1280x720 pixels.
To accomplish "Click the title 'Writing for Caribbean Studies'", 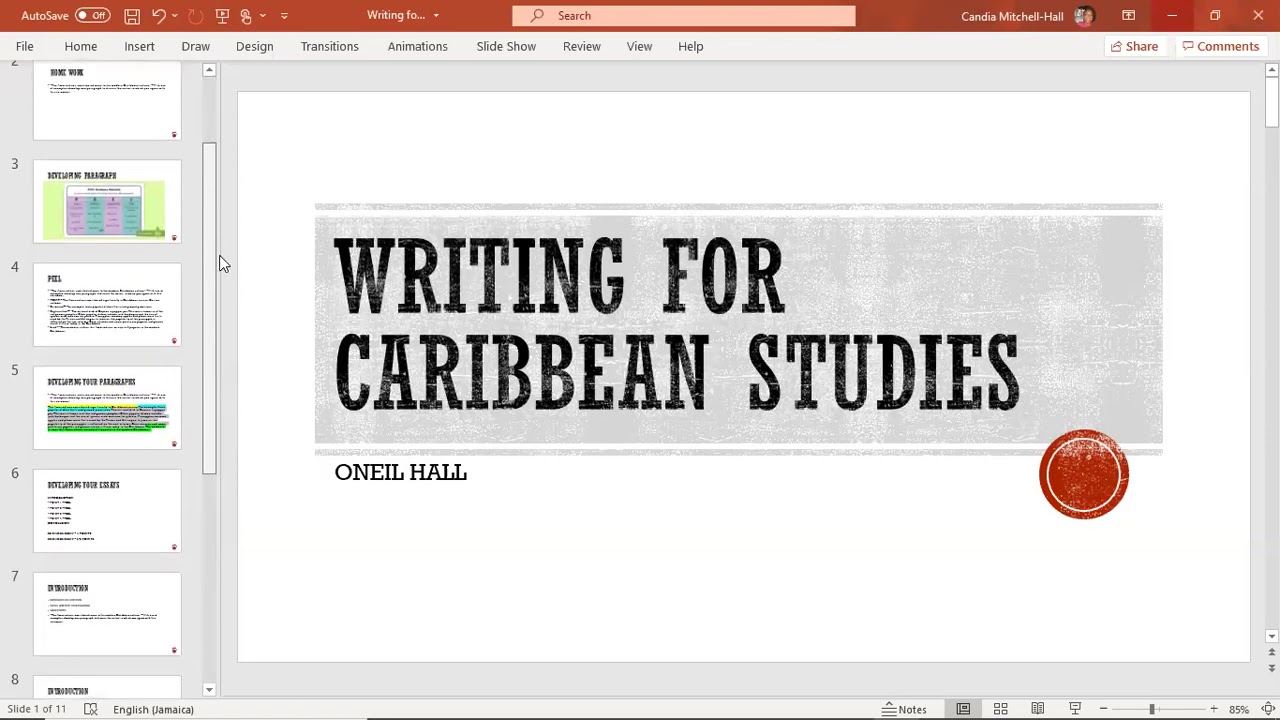I will coord(677,325).
